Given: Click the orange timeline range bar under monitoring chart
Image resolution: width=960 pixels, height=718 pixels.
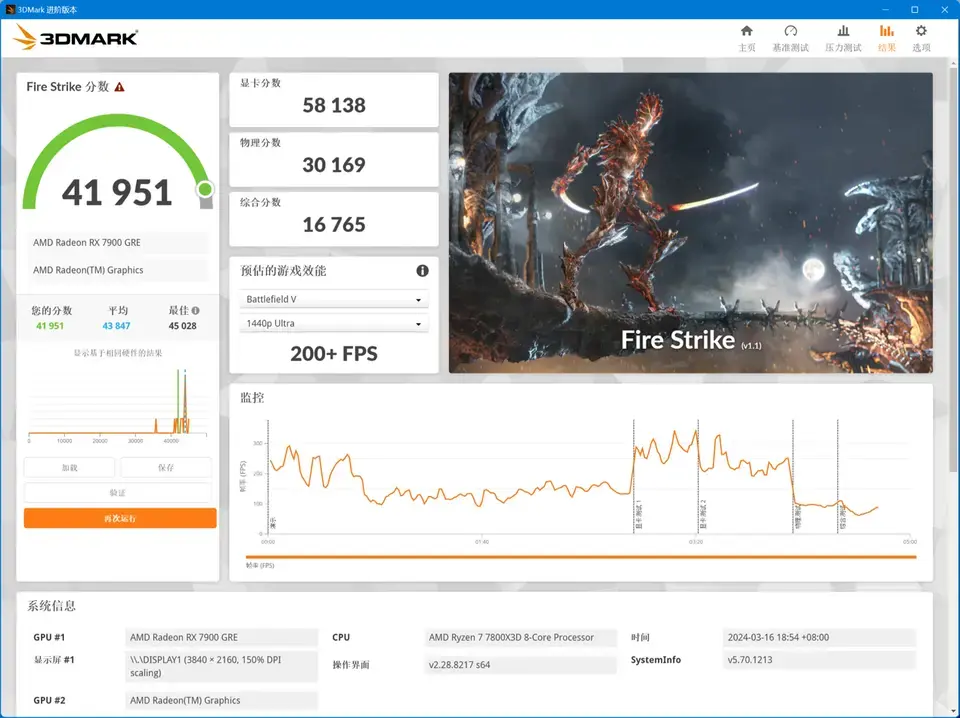Looking at the screenshot, I should pos(581,557).
